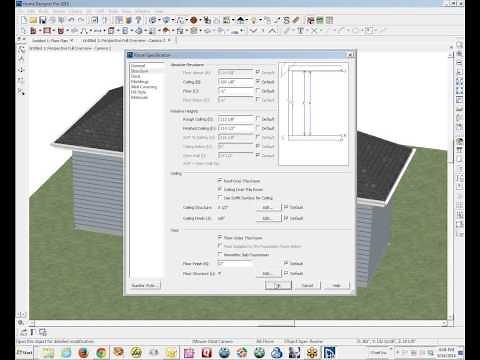Select the Text T tool icon

pos(300,31)
